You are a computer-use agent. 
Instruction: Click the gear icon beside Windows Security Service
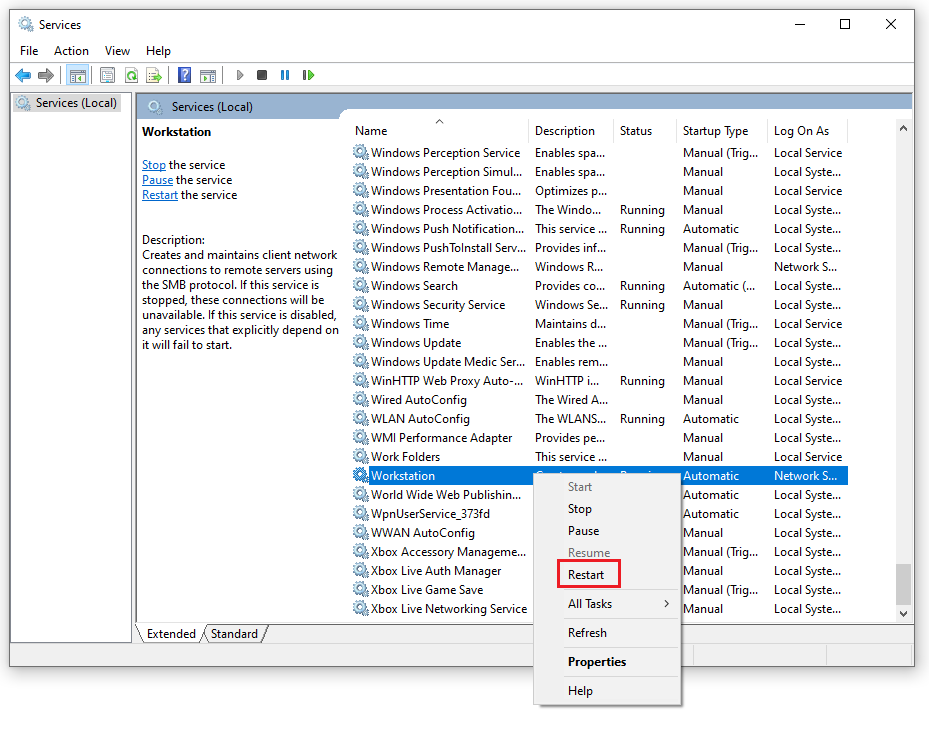click(361, 305)
